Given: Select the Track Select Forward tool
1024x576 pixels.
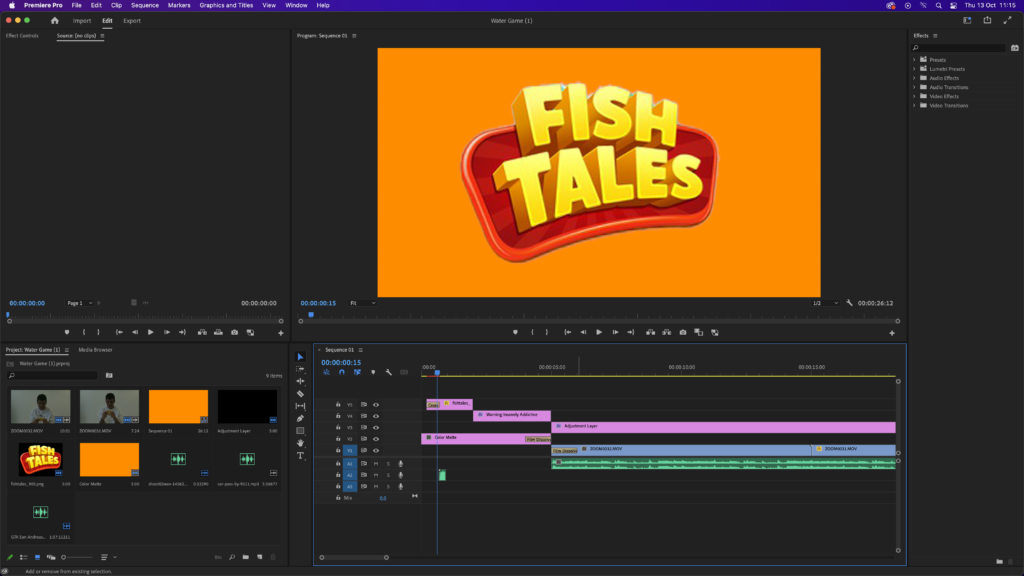Looking at the screenshot, I should pos(300,369).
